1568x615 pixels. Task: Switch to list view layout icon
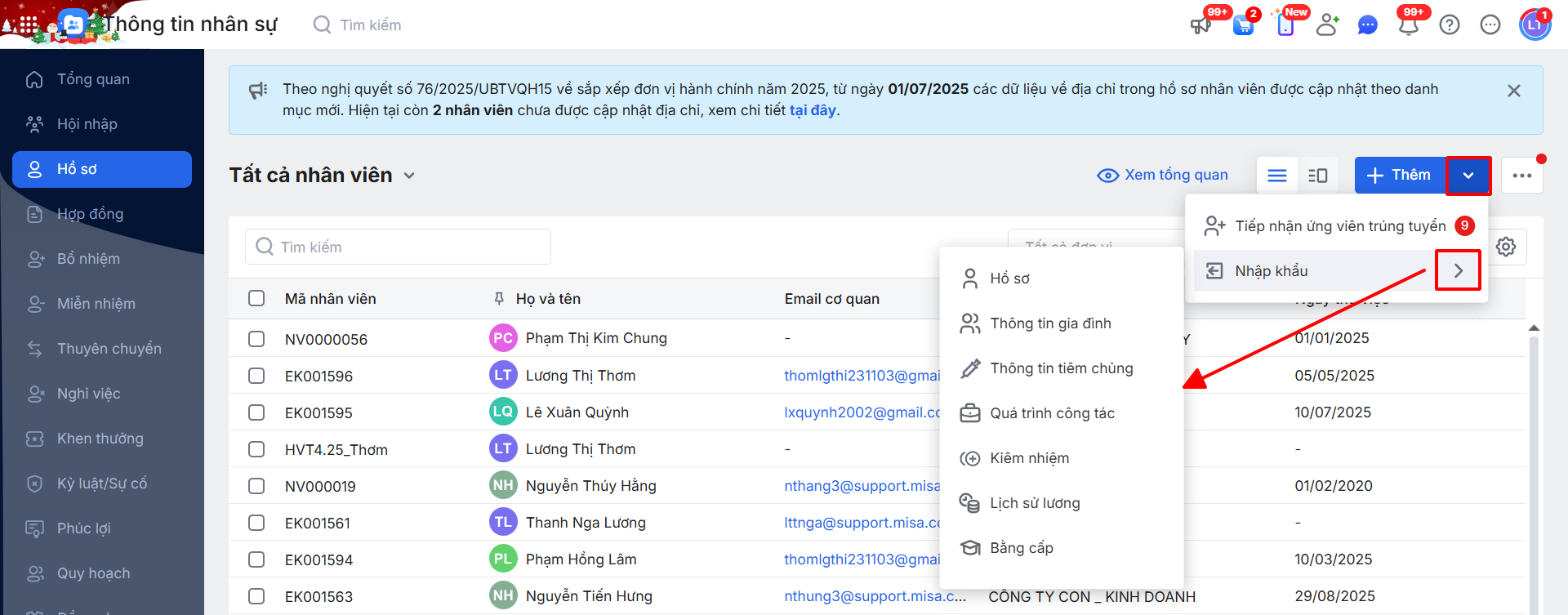1277,176
